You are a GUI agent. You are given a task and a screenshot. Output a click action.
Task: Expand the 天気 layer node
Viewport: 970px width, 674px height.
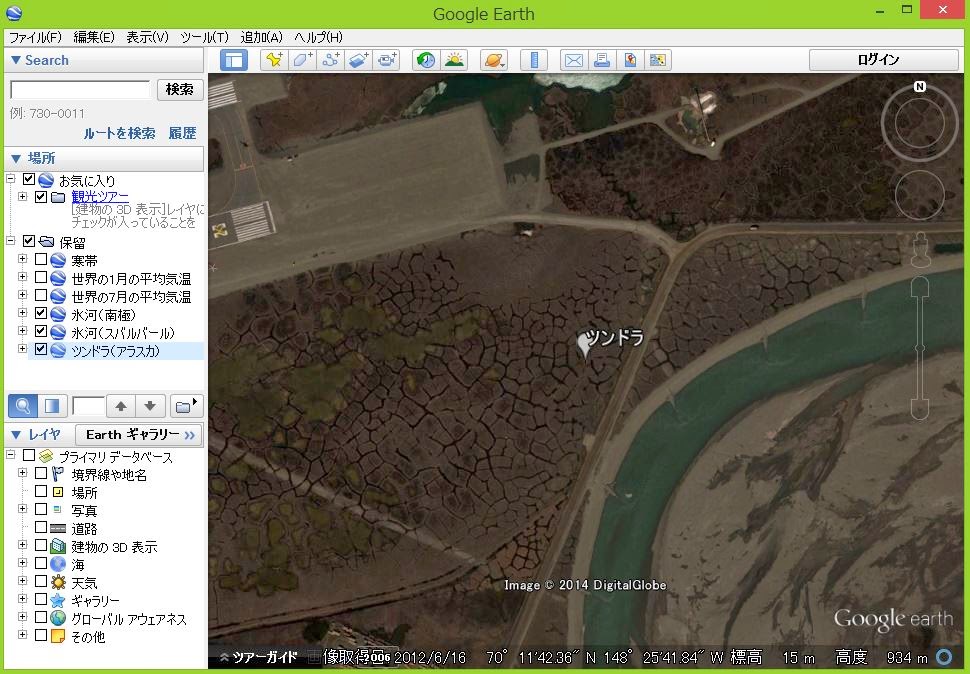pyautogui.click(x=23, y=581)
